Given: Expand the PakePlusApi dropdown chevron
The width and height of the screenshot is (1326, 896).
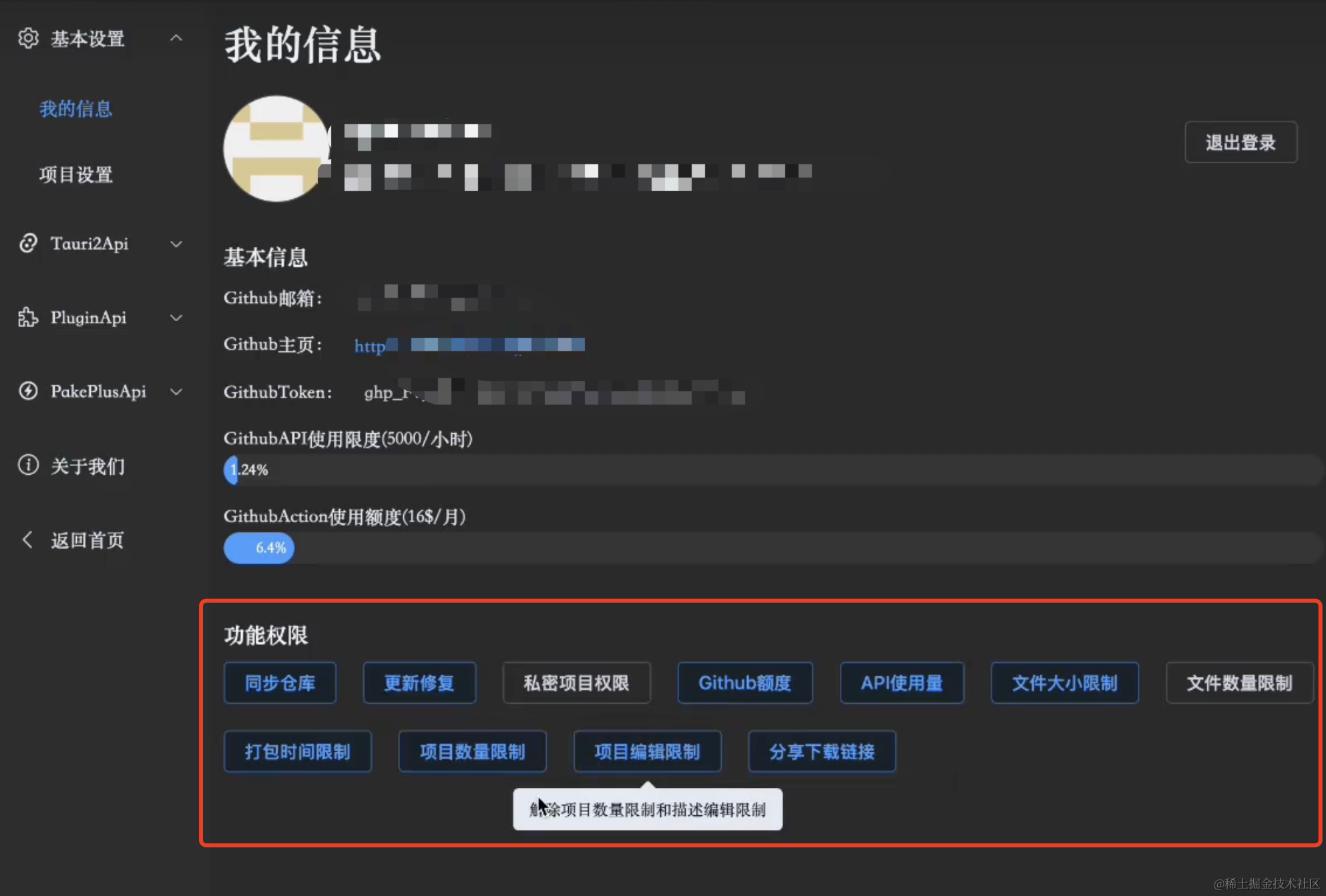Looking at the screenshot, I should pos(176,391).
